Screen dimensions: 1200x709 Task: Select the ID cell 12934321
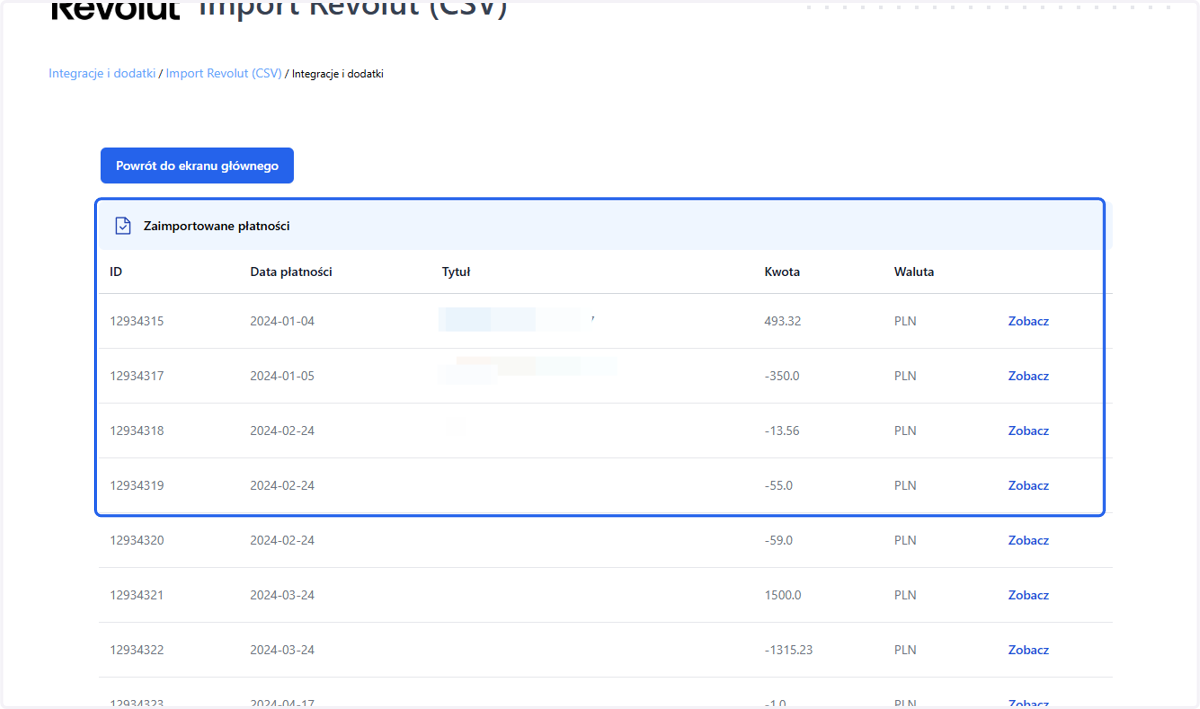137,595
